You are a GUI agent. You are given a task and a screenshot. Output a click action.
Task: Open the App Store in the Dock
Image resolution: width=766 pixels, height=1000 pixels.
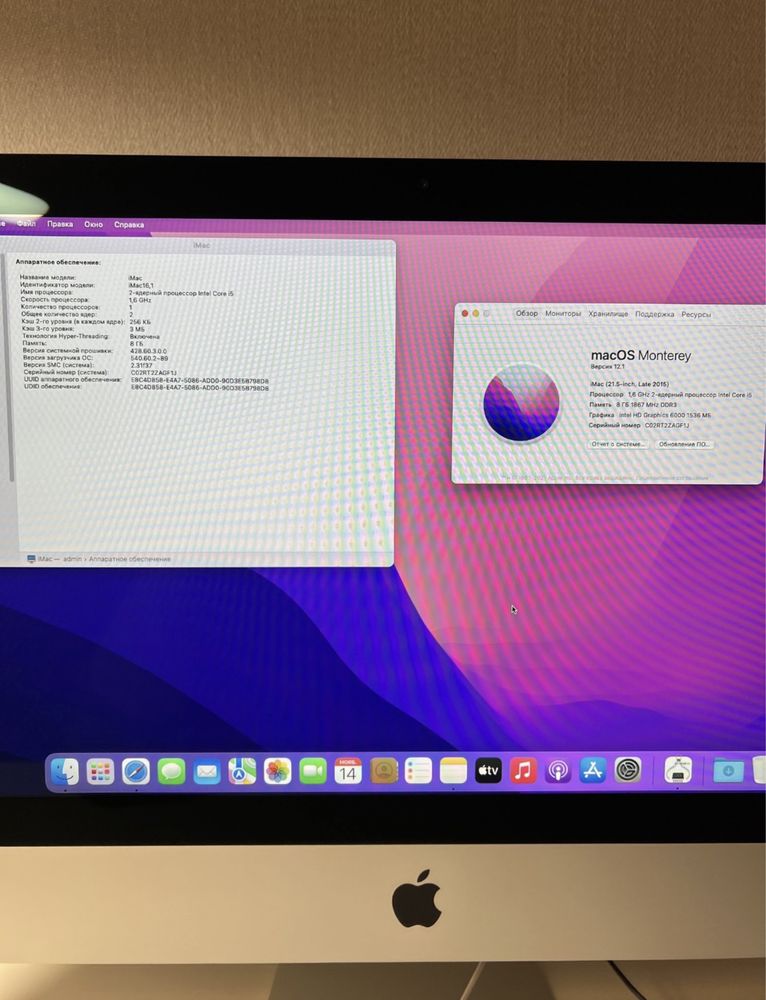[593, 770]
